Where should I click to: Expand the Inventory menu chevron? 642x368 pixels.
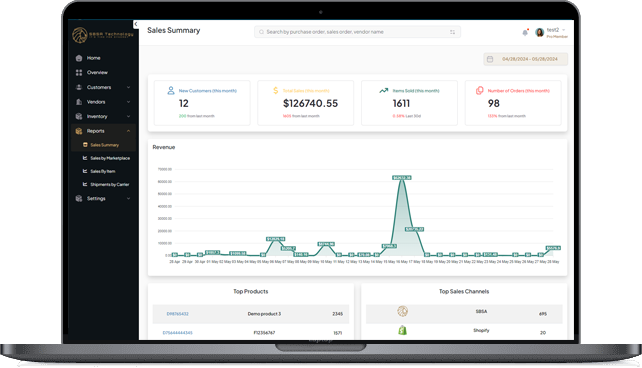(x=129, y=116)
